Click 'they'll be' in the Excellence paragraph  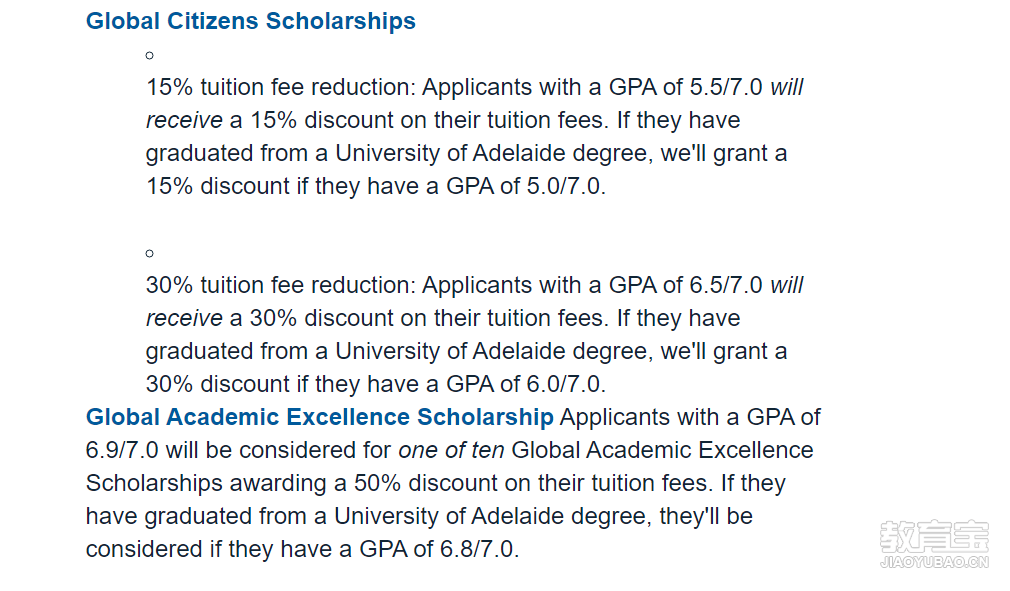coord(706,516)
